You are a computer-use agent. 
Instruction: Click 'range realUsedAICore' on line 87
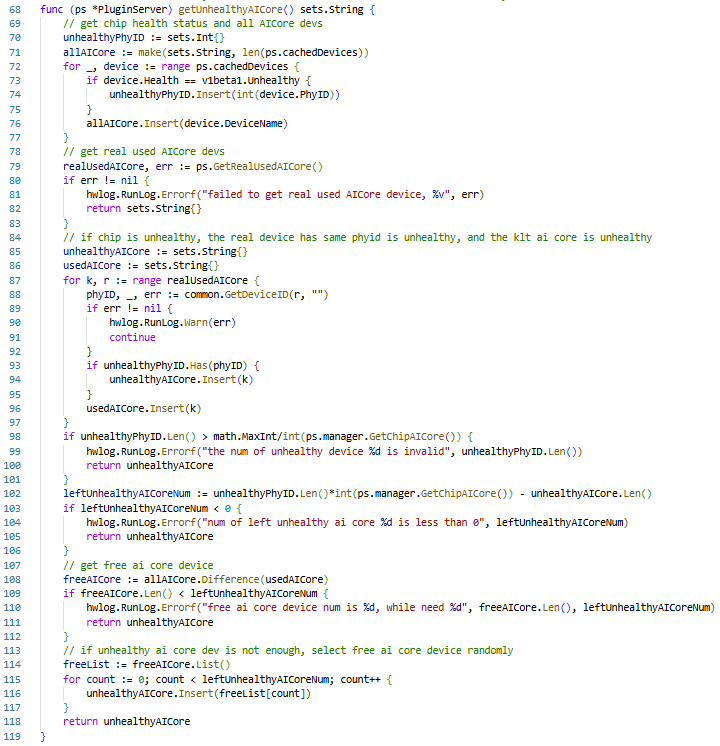190,281
